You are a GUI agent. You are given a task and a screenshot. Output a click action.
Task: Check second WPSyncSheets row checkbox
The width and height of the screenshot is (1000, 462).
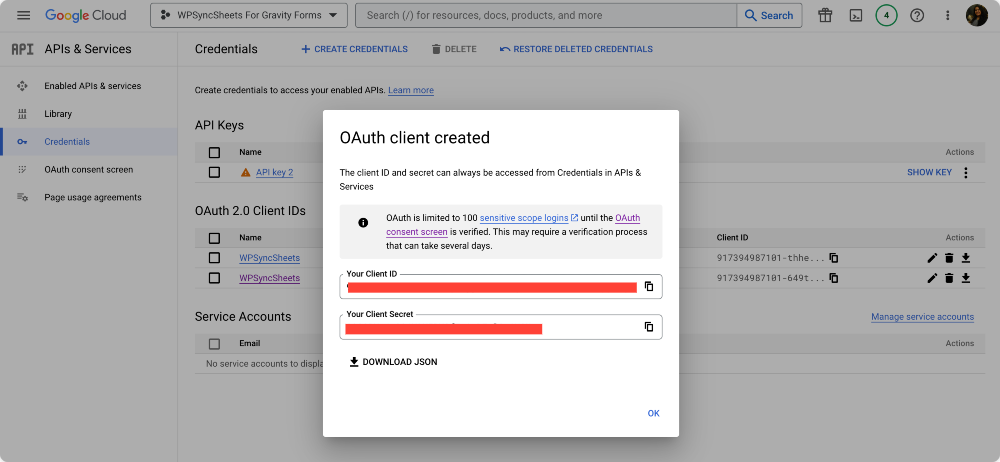coord(214,278)
